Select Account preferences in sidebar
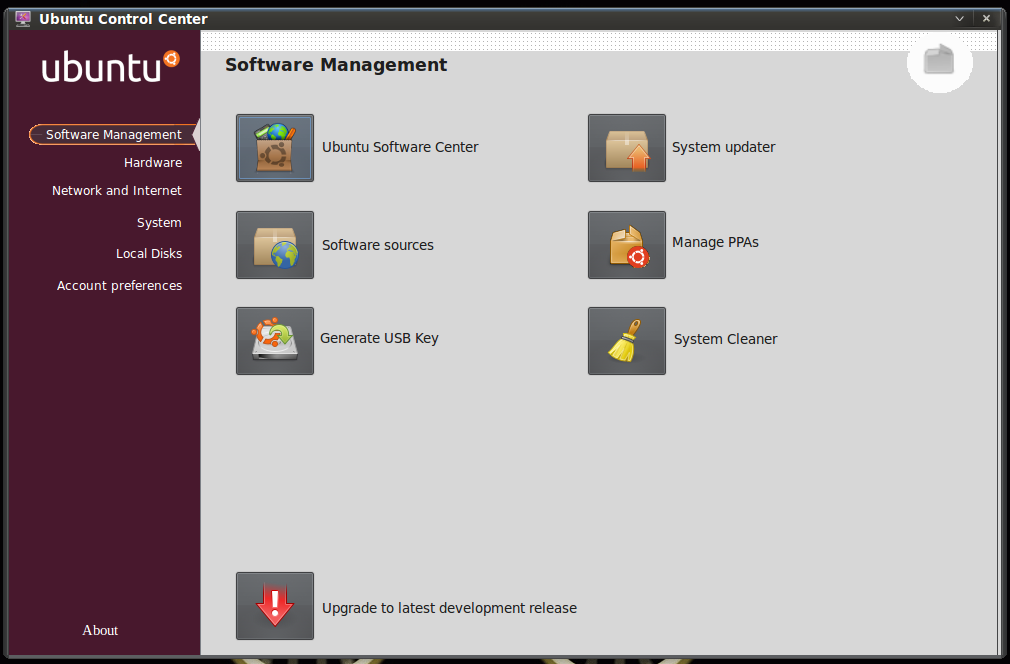 coord(119,285)
